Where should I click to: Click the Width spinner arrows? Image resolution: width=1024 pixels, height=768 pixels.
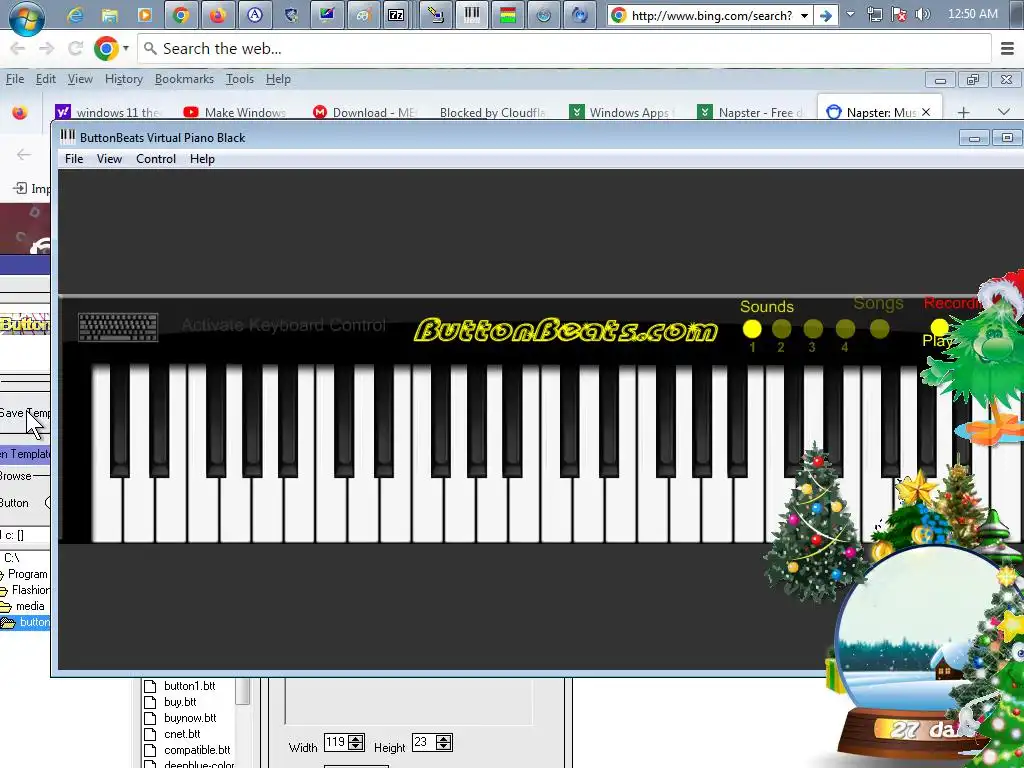tap(356, 743)
